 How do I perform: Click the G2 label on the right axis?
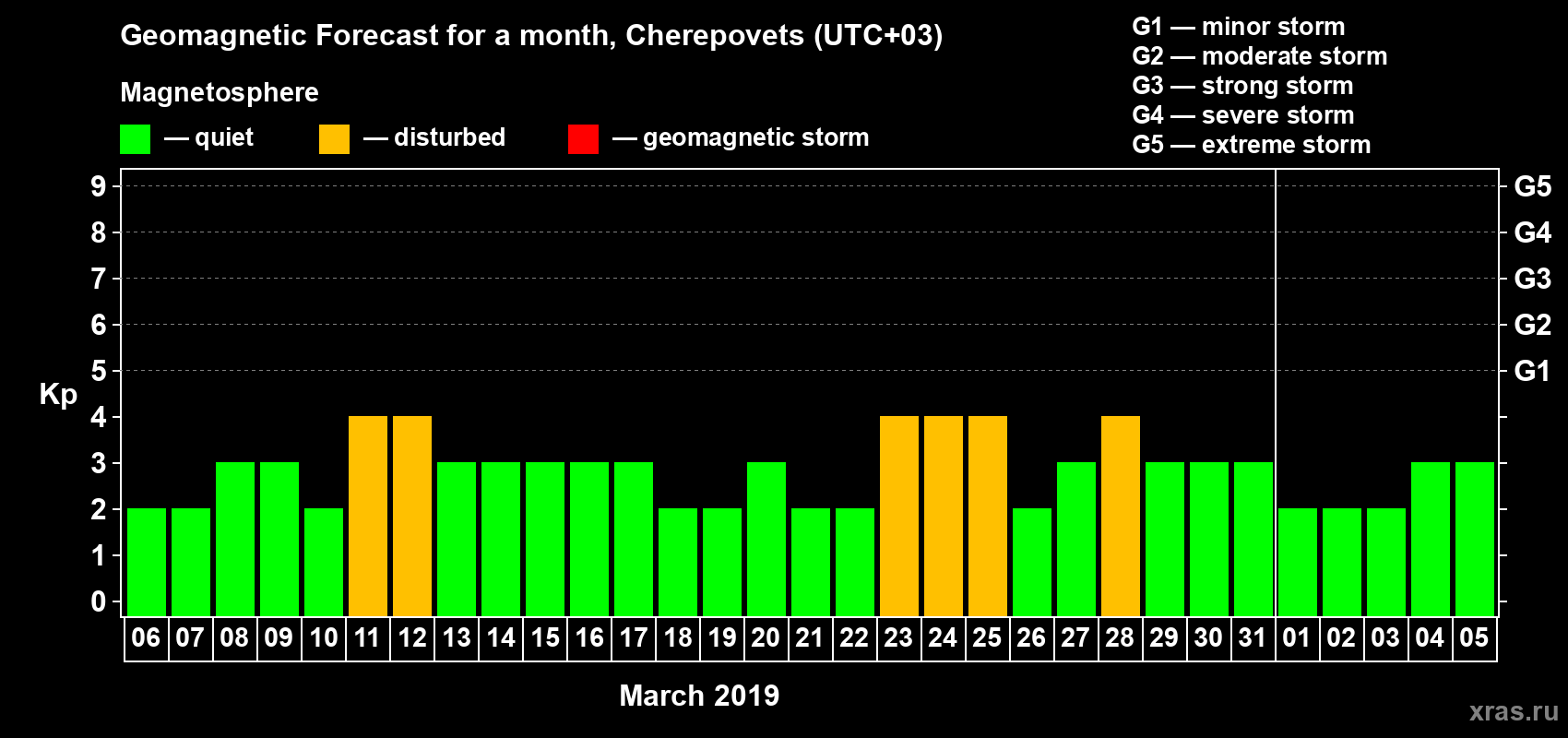pos(1533,325)
